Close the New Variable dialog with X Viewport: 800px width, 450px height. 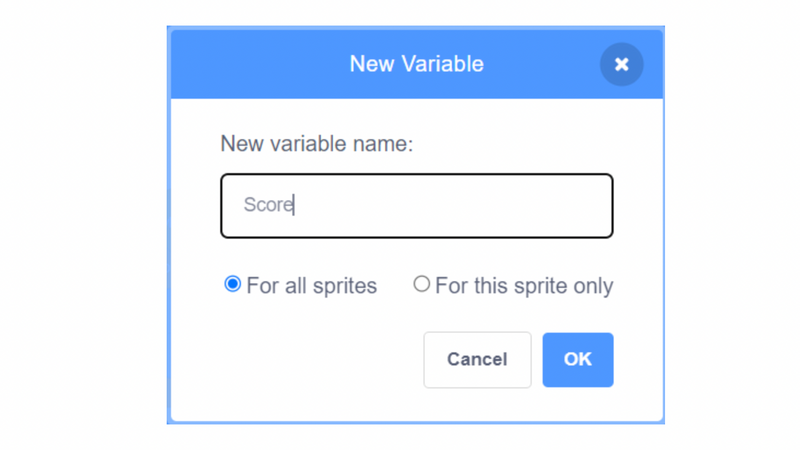click(621, 64)
